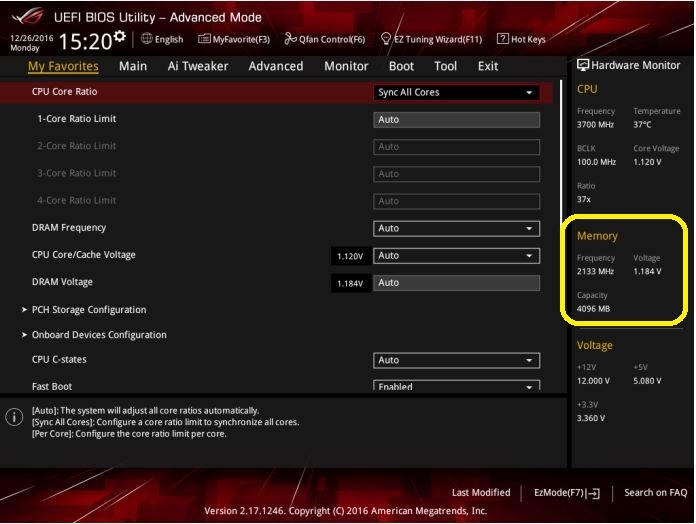Open the Ai Tweaker tab
This screenshot has height=524, width=696.
pyautogui.click(x=198, y=66)
